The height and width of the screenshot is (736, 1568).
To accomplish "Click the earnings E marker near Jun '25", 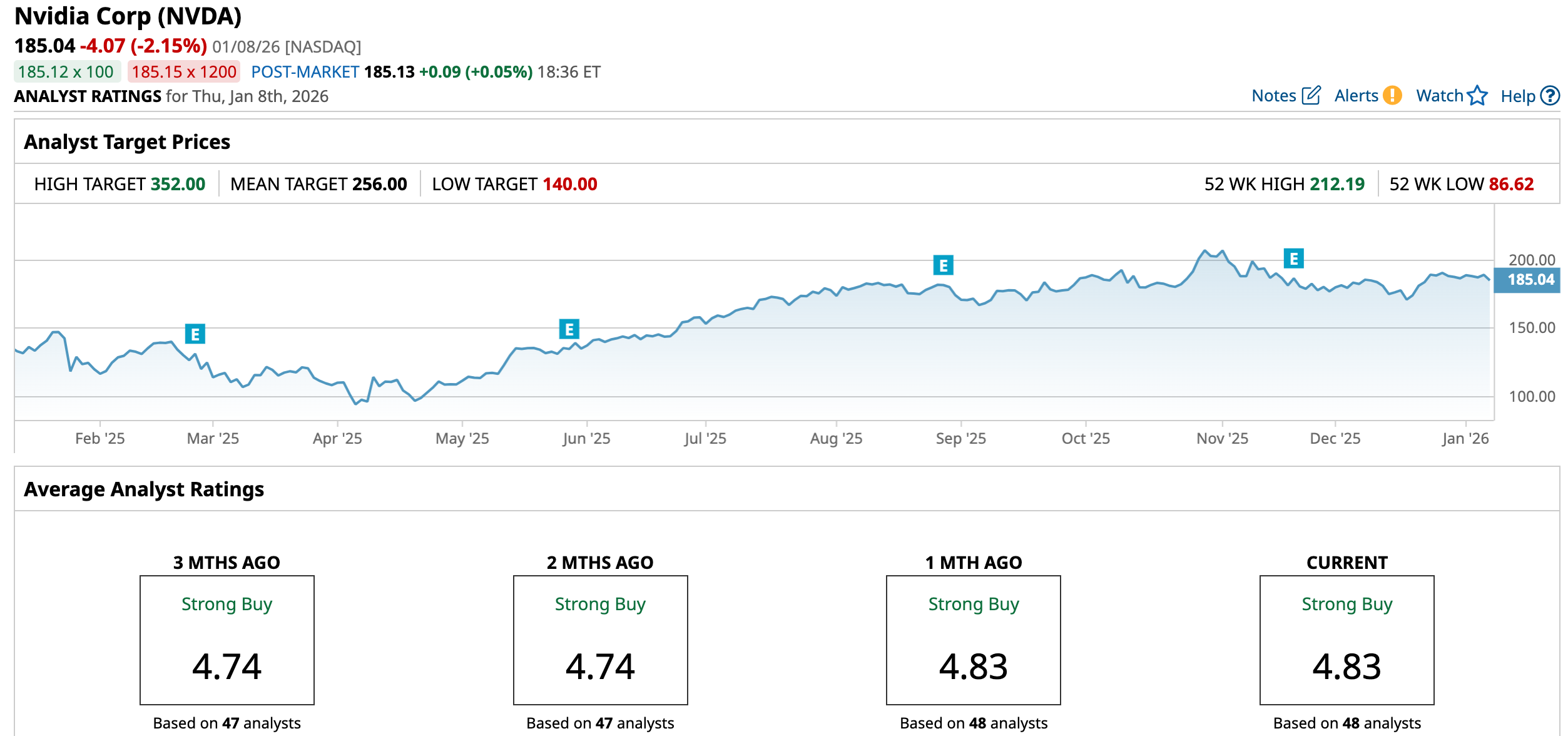I will click(569, 329).
